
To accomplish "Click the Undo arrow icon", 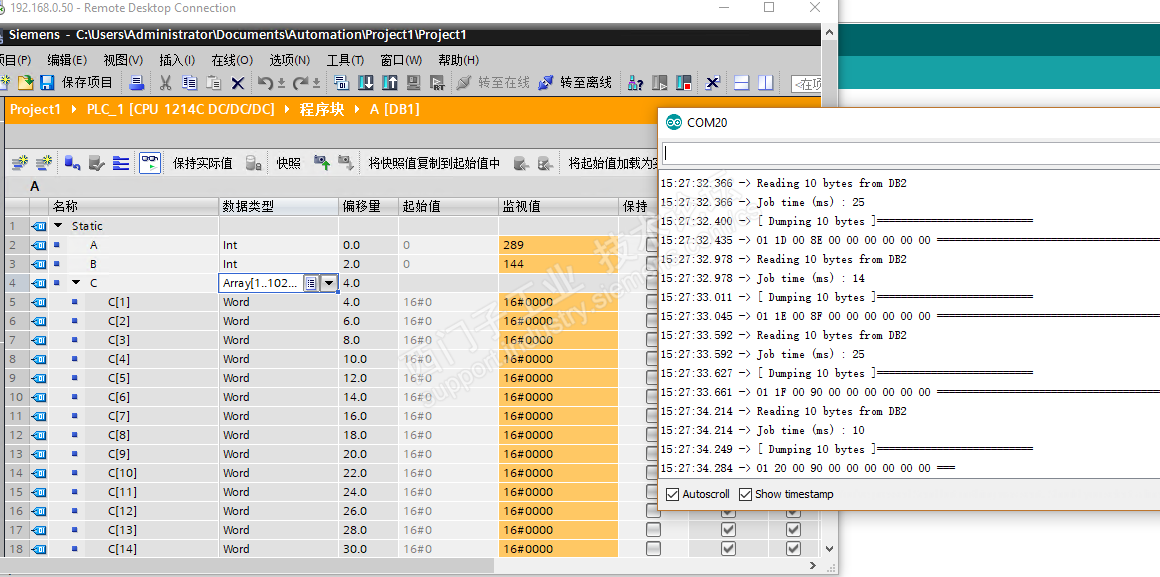I will 265,83.
